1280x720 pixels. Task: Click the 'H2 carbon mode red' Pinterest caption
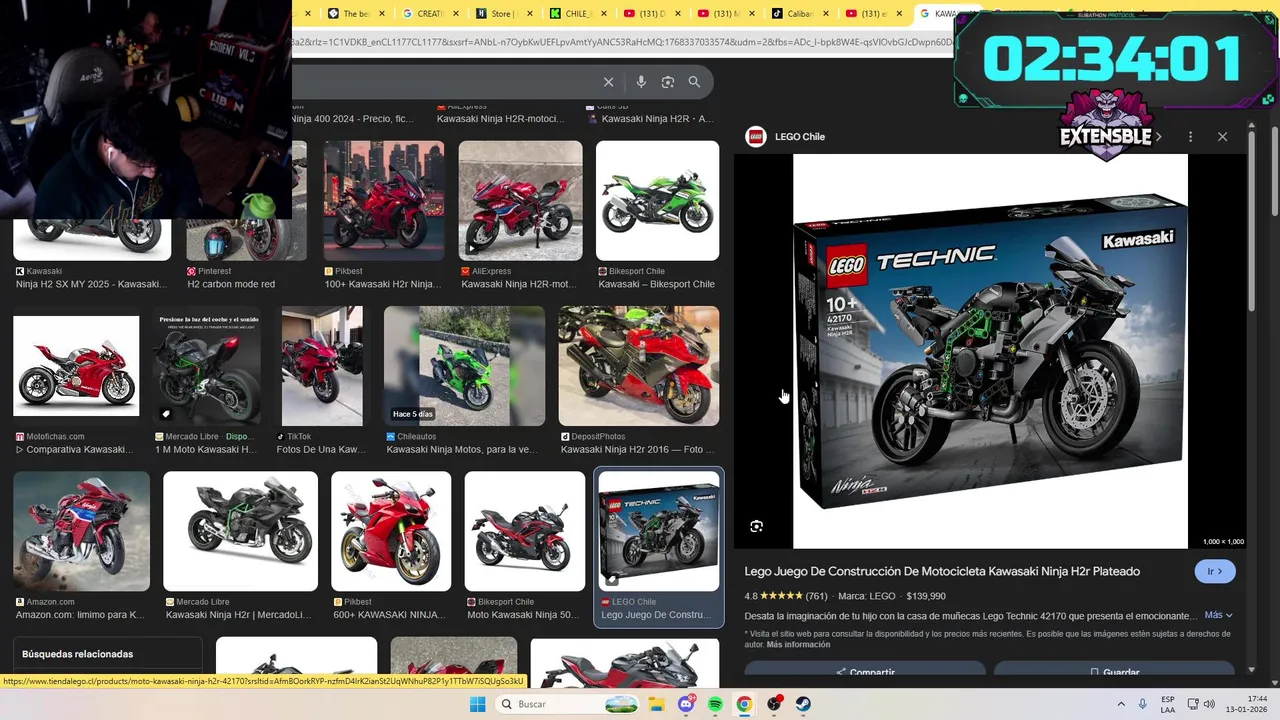[231, 284]
